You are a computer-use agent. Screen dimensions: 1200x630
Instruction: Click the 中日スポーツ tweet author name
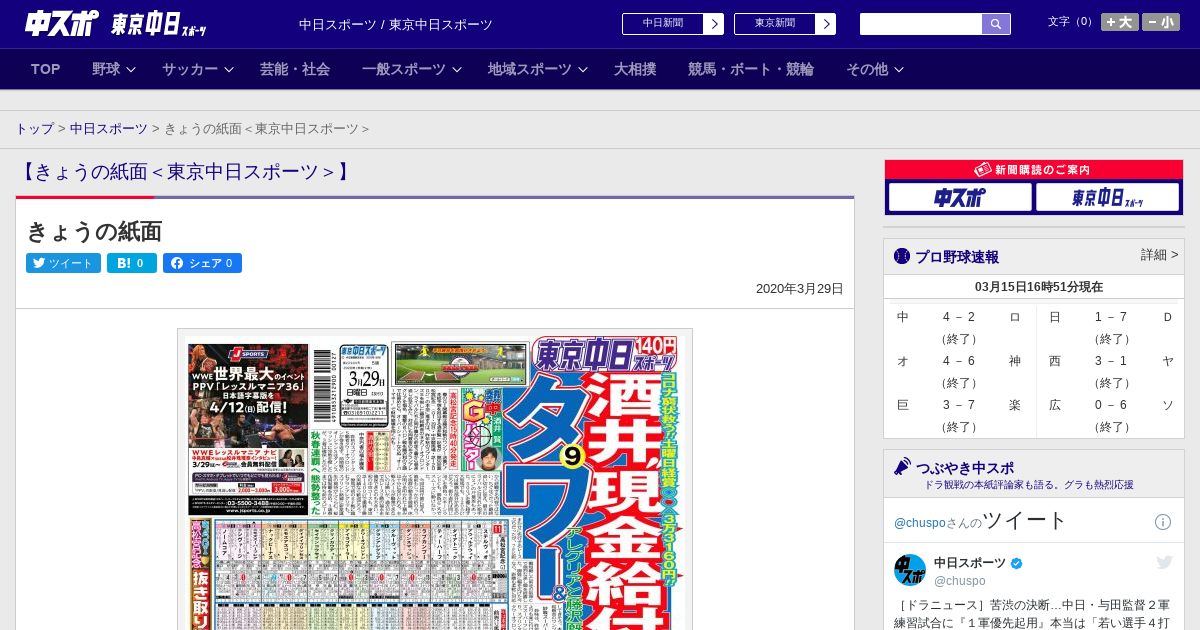(971, 563)
